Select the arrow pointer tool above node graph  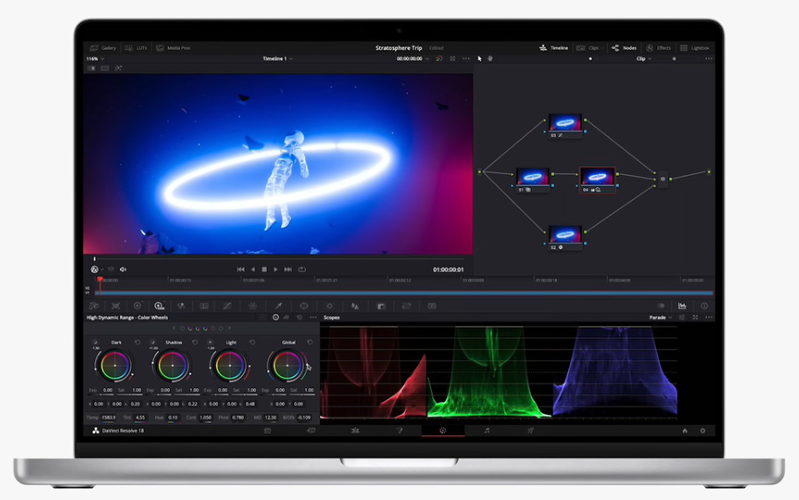click(x=480, y=59)
